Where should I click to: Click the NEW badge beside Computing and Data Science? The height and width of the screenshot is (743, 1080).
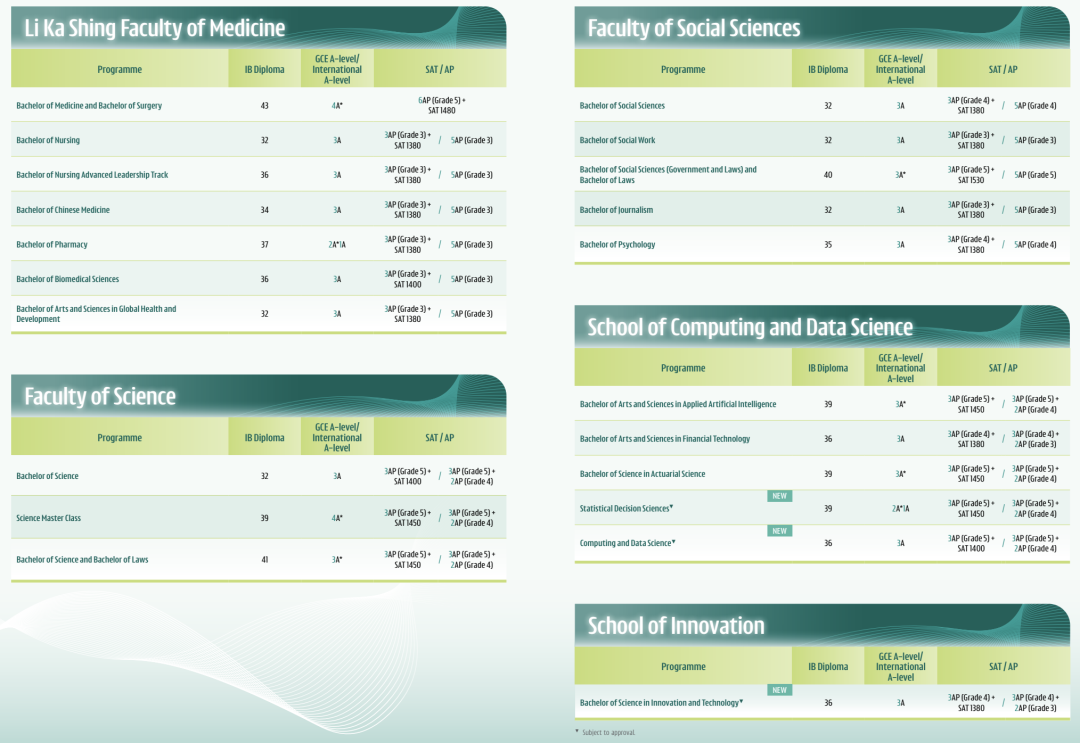(780, 531)
